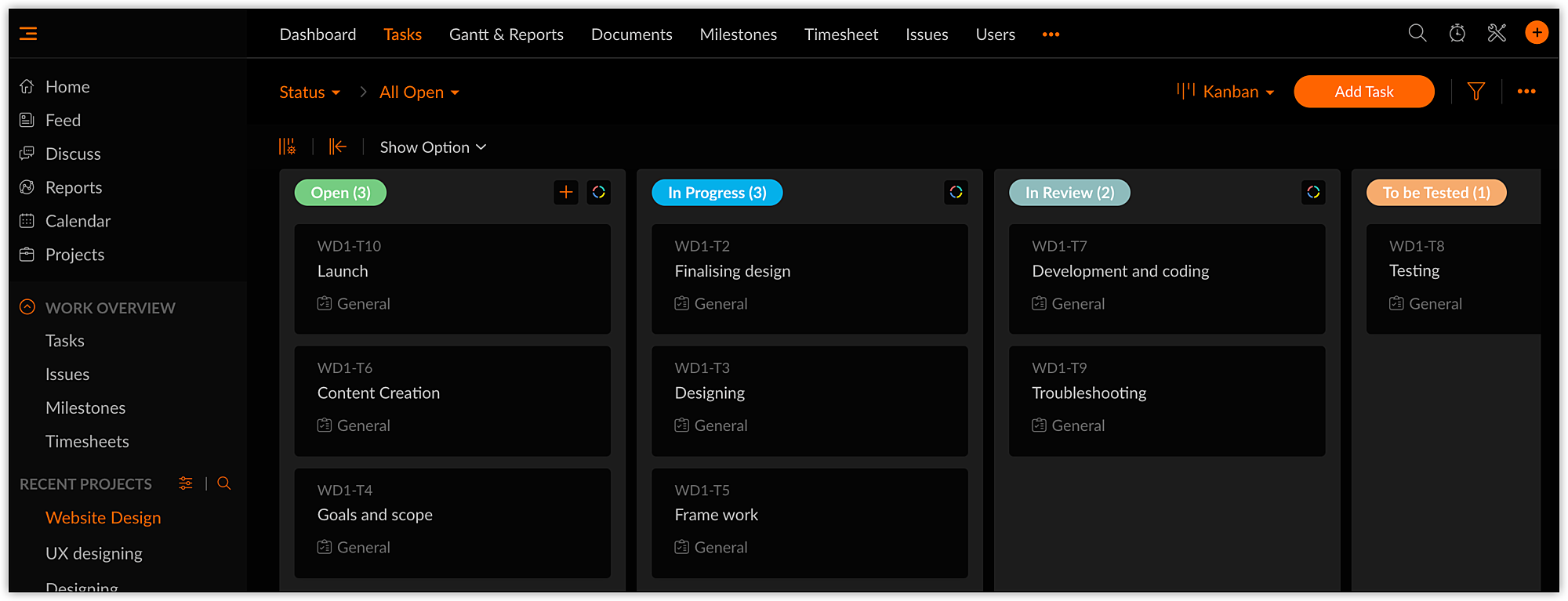Click the orange plus quick-add icon
The height and width of the screenshot is (601, 1568).
pos(1537,33)
